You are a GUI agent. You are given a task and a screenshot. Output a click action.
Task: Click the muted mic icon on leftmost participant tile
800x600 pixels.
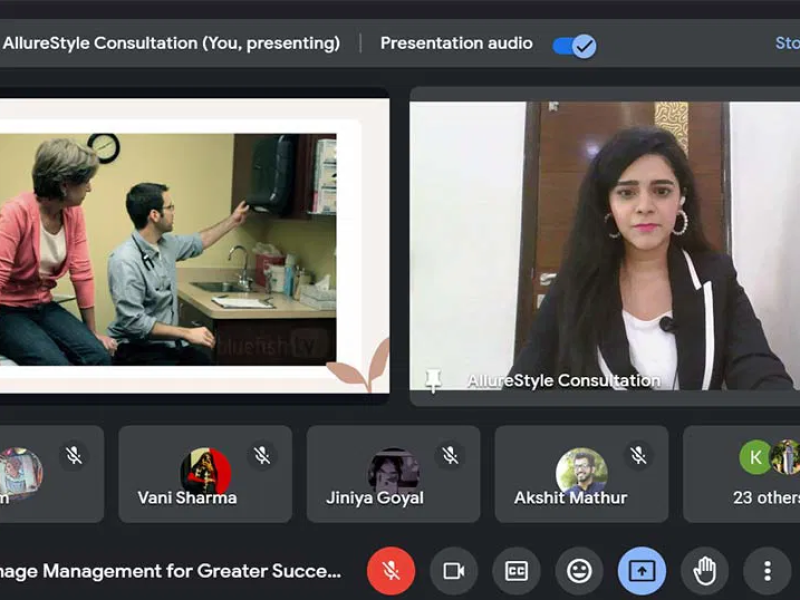[x=74, y=455]
